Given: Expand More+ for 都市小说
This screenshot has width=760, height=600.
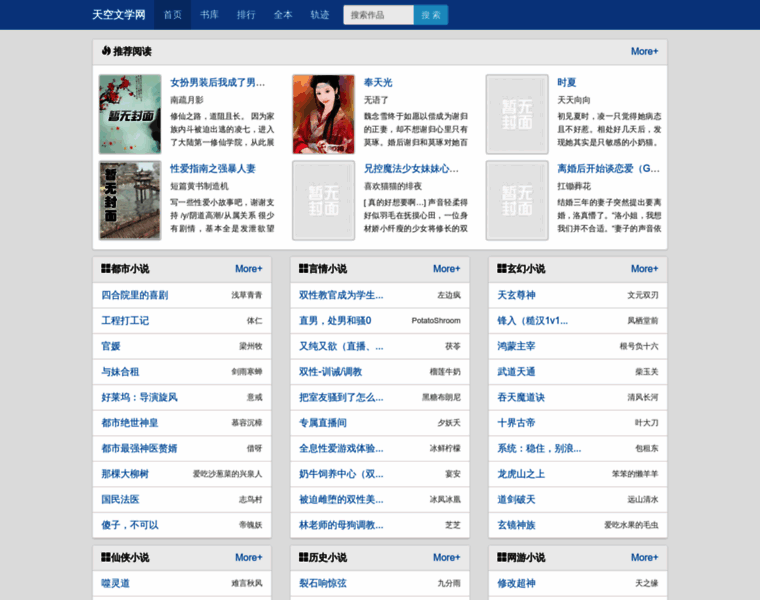Looking at the screenshot, I should (248, 269).
